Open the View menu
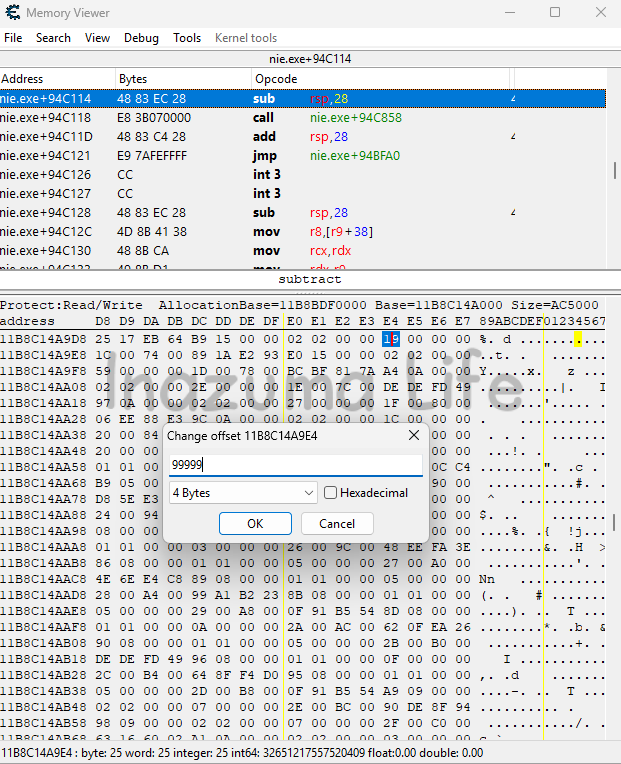 (x=98, y=38)
